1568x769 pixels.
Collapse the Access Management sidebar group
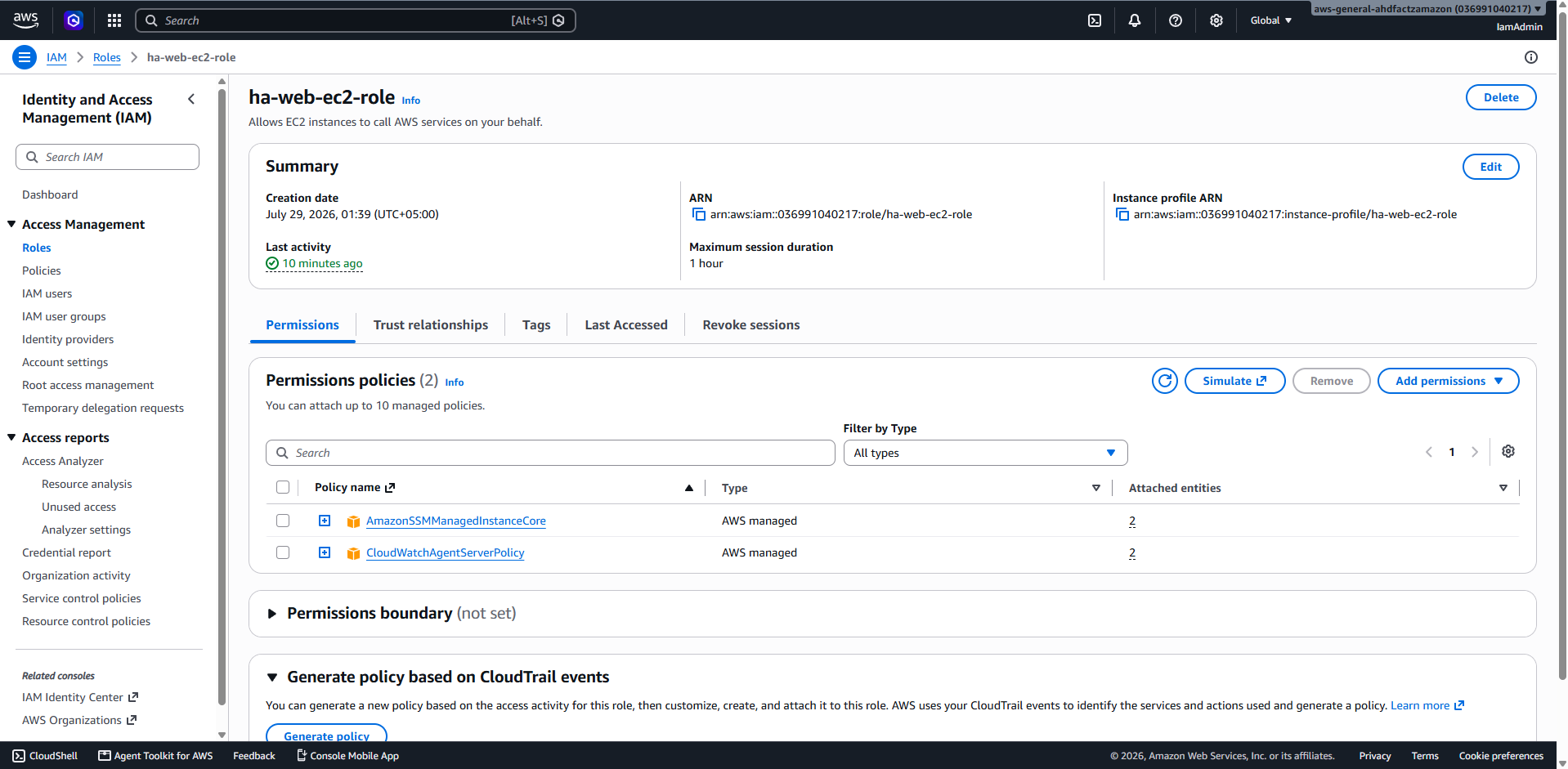click(x=11, y=224)
